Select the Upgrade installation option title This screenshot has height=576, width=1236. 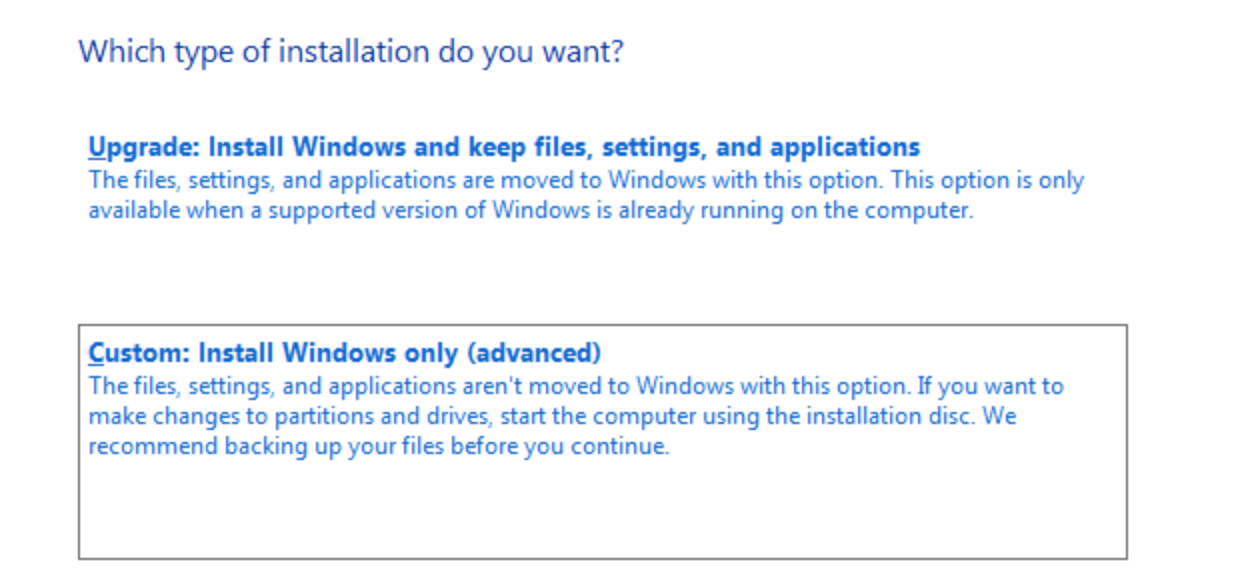(504, 148)
